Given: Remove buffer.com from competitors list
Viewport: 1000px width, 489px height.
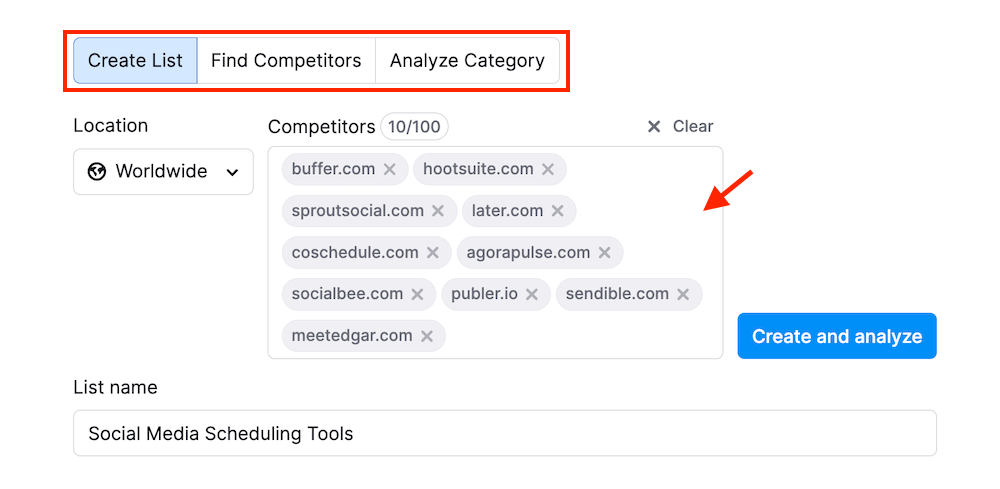Looking at the screenshot, I should pyautogui.click(x=390, y=169).
